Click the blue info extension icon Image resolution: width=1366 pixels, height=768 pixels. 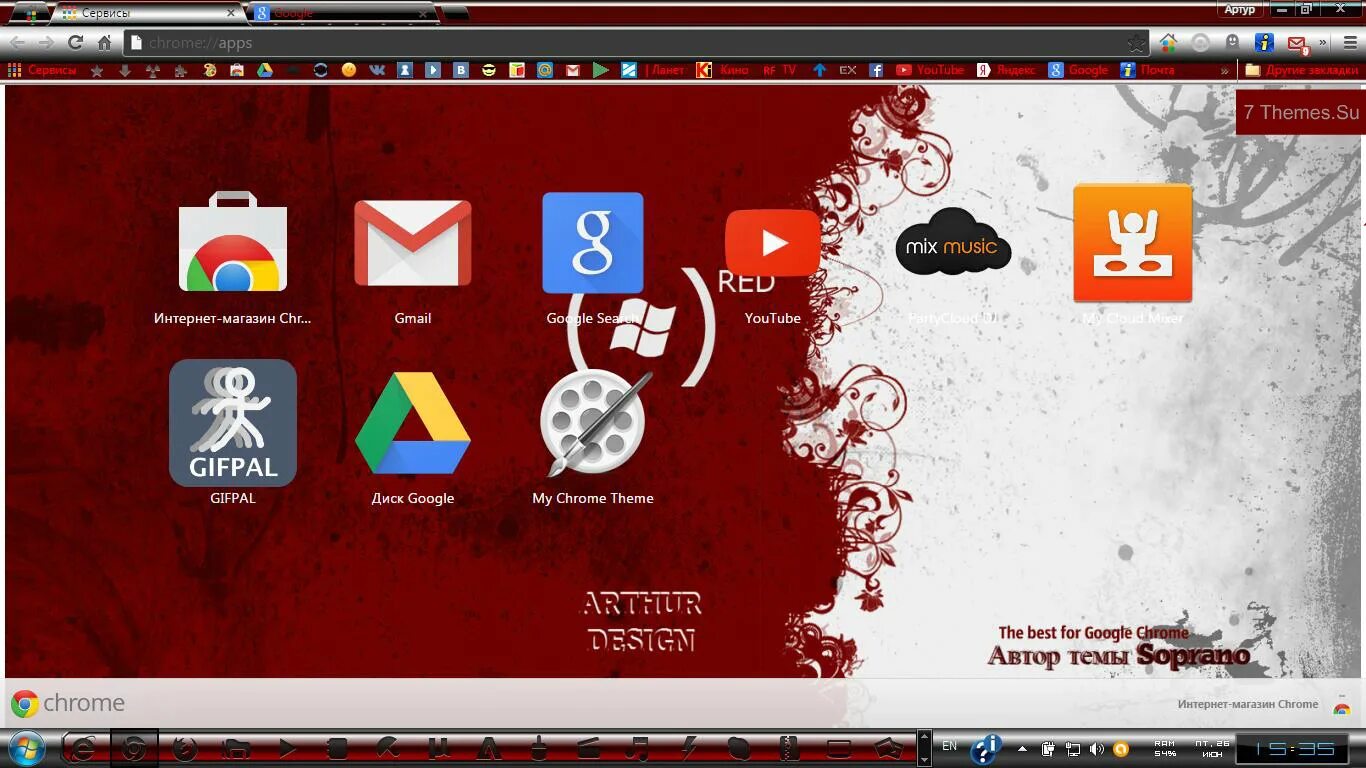click(x=1265, y=43)
